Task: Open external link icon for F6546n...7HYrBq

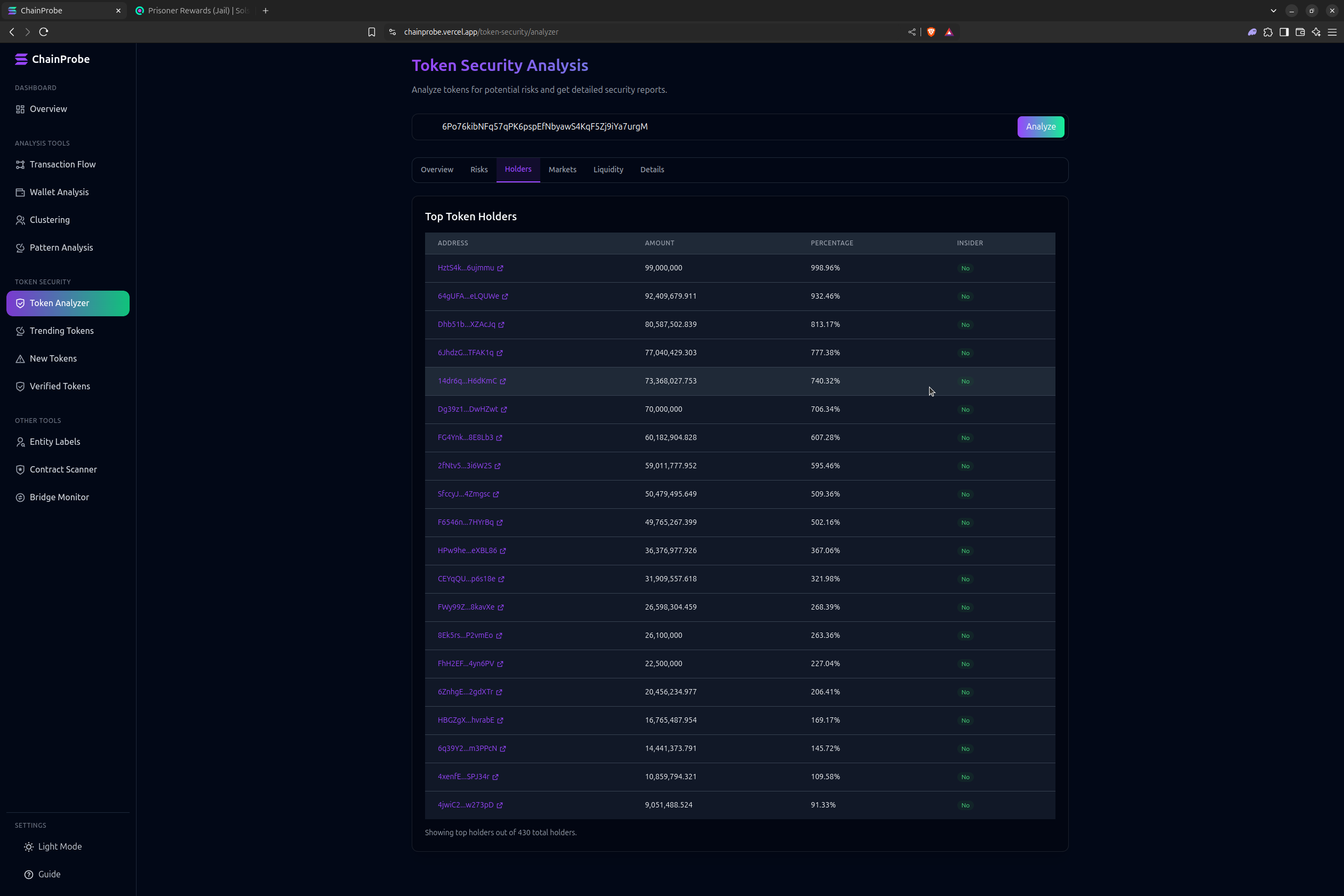Action: coord(499,523)
